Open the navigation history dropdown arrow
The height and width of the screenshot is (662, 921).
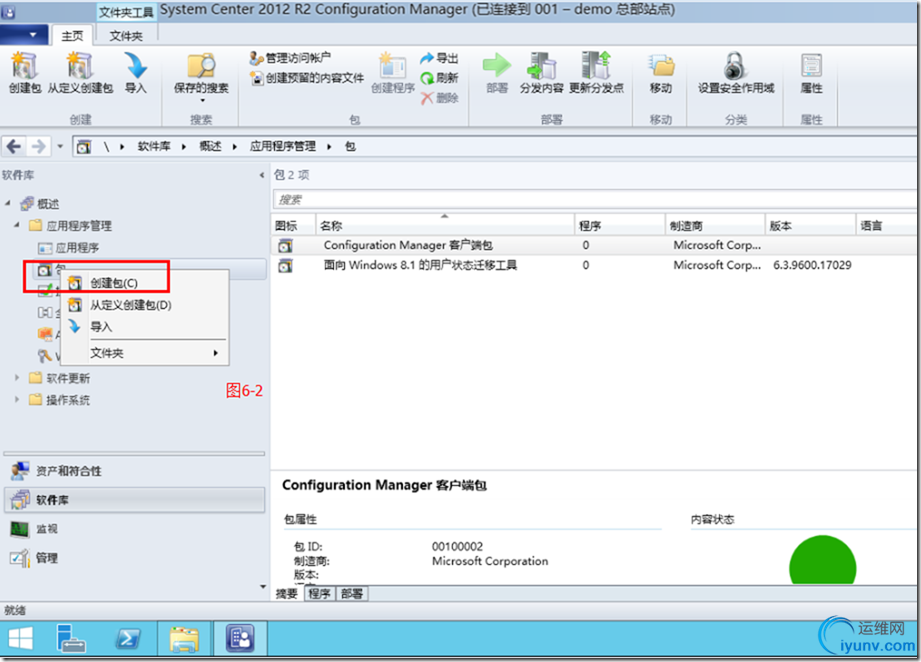click(x=60, y=146)
